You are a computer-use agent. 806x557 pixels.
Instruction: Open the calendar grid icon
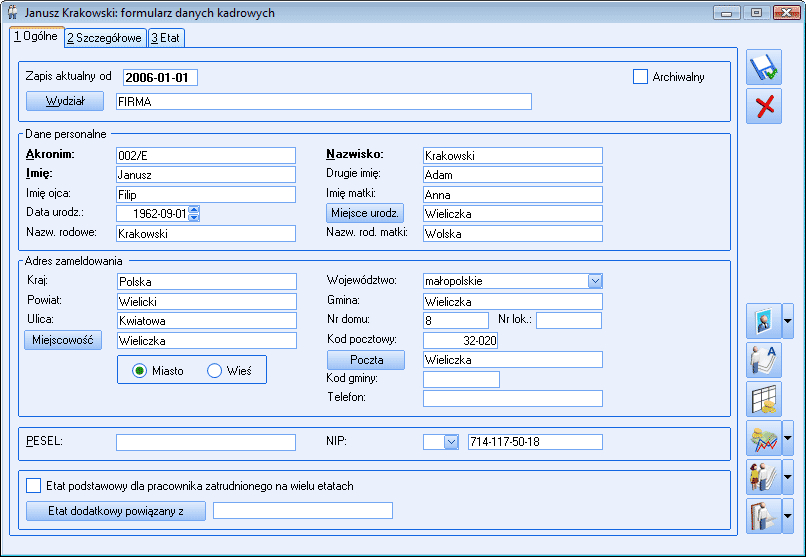(764, 398)
